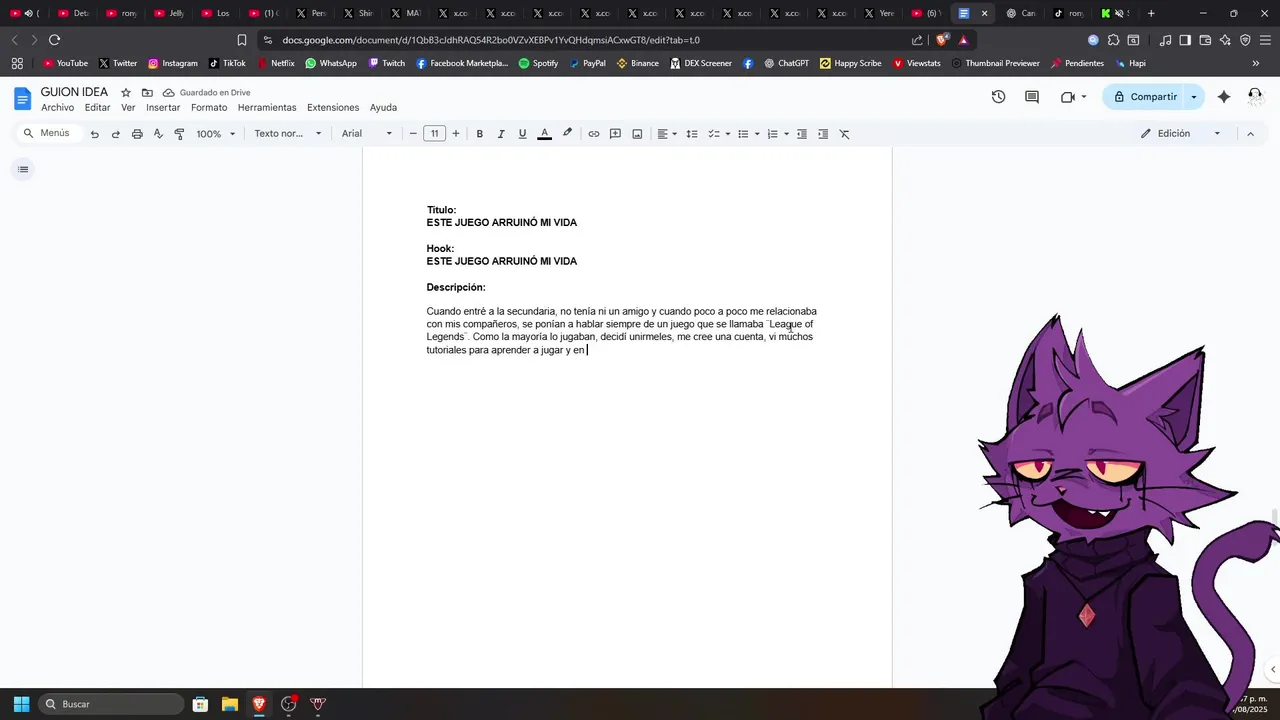Increase font size with plus button
This screenshot has height=720, width=1280.
click(456, 134)
